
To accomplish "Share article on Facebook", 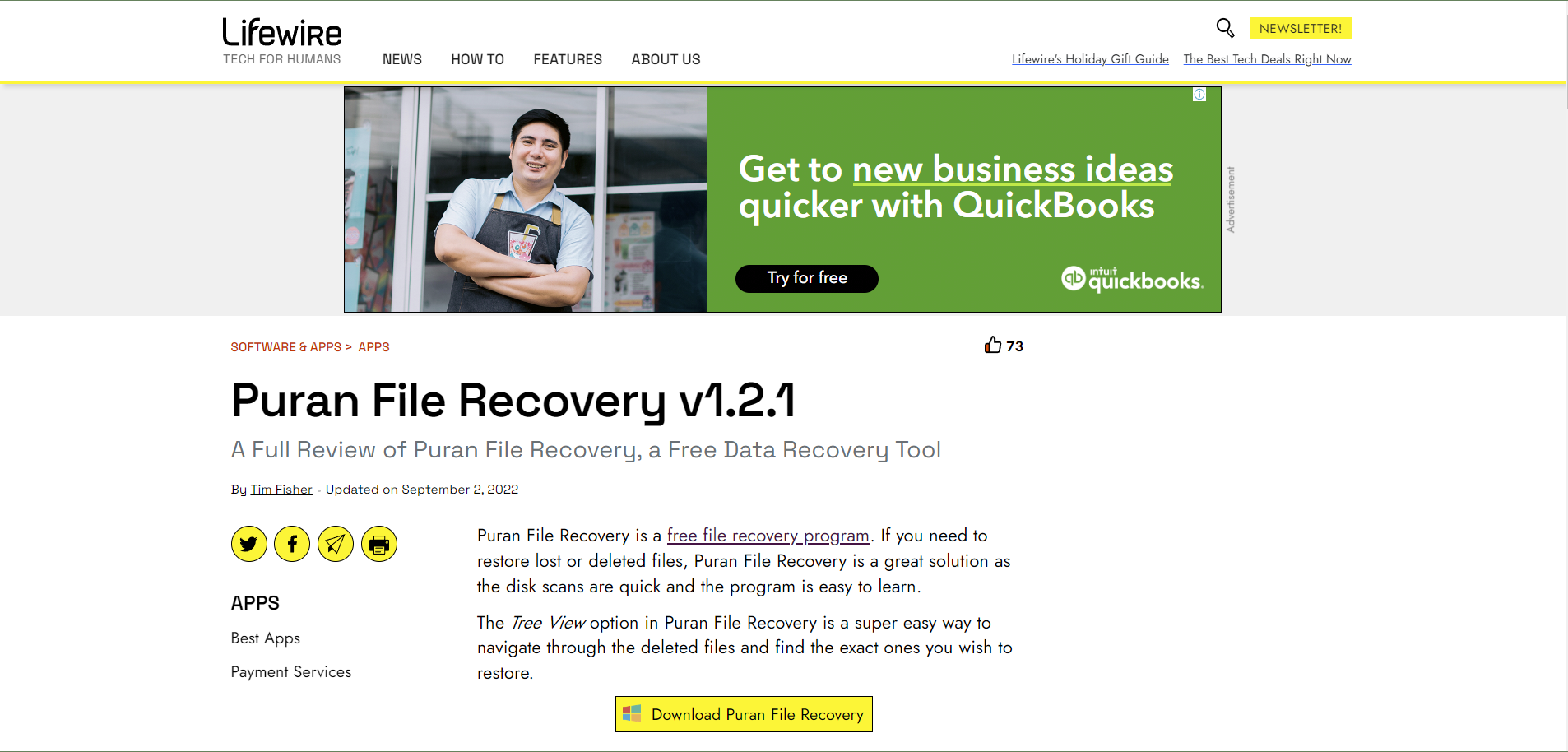I will click(x=292, y=544).
